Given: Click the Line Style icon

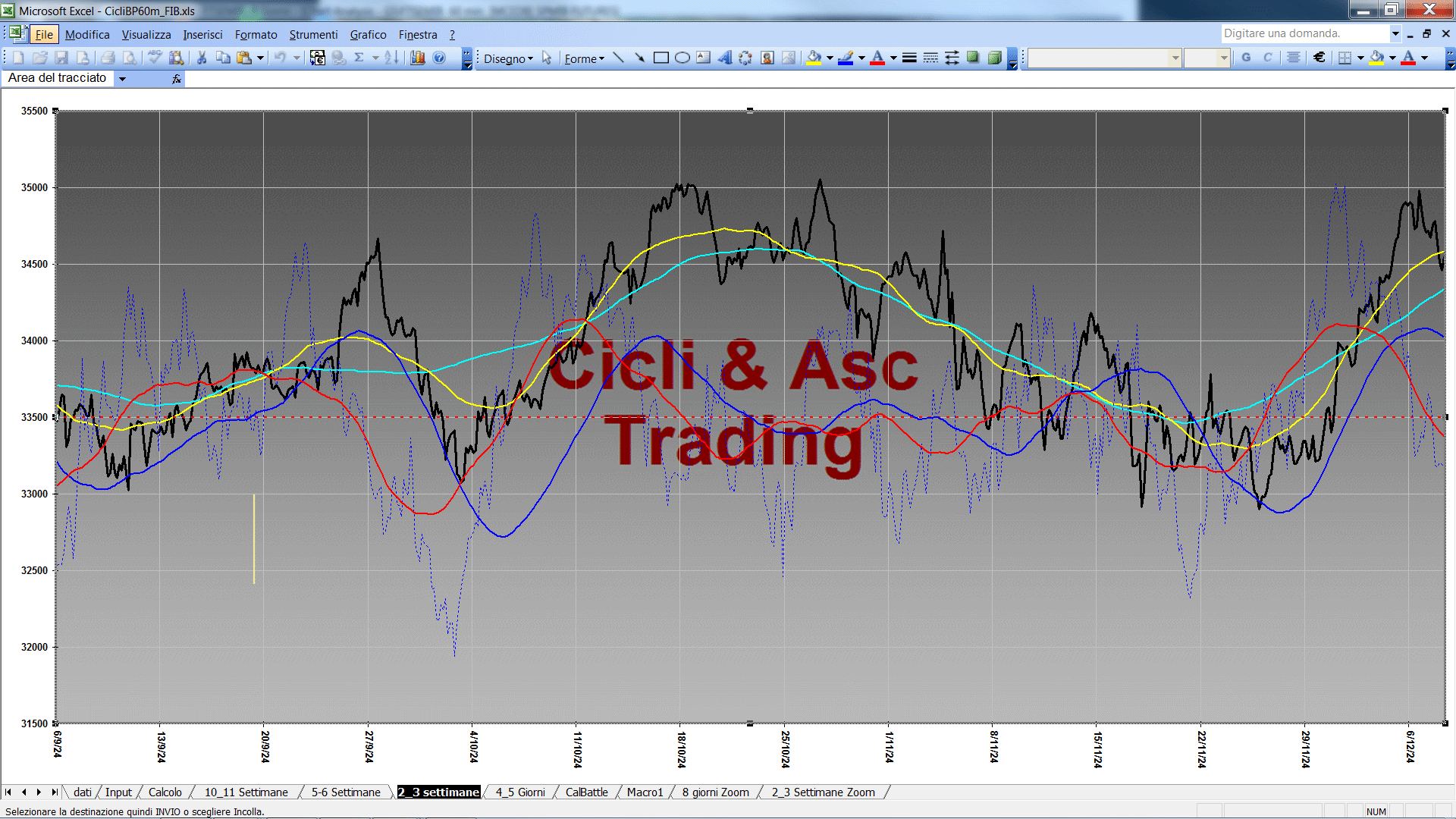Looking at the screenshot, I should click(x=909, y=58).
